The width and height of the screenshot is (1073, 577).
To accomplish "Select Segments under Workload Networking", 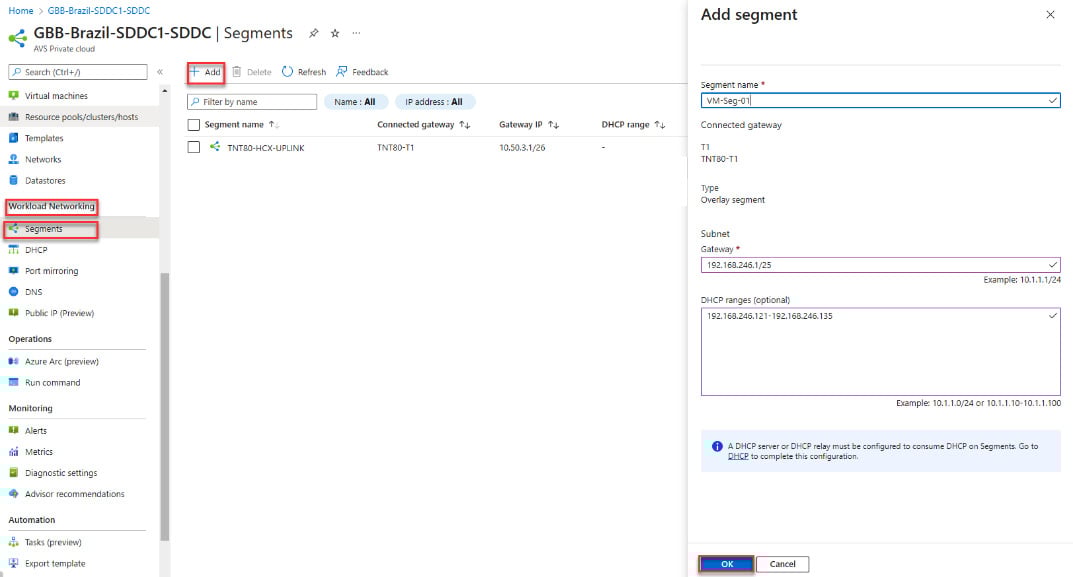I will [x=44, y=229].
